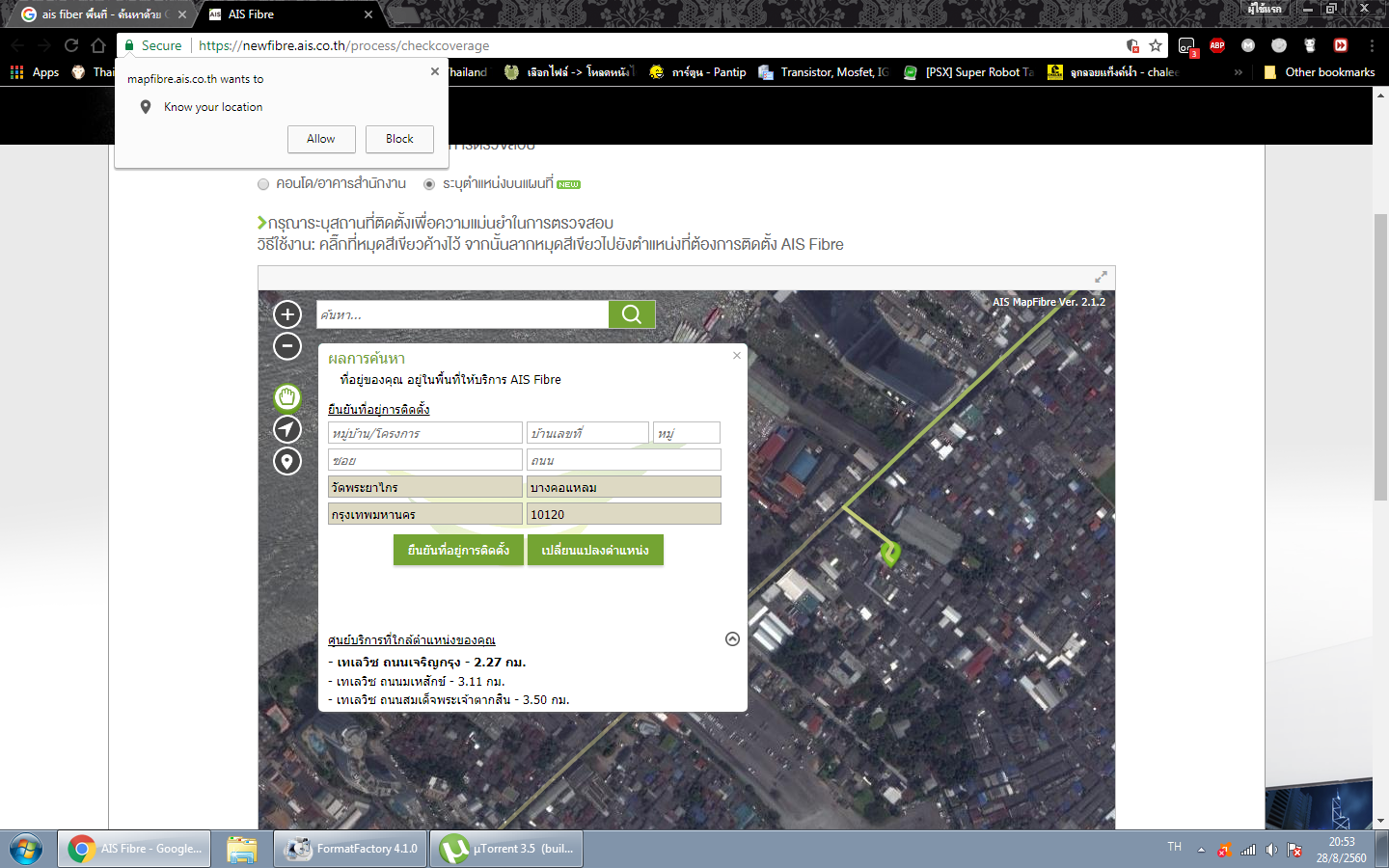The width and height of the screenshot is (1389, 868).
Task: Select the hand pan tool on map
Action: click(x=287, y=397)
